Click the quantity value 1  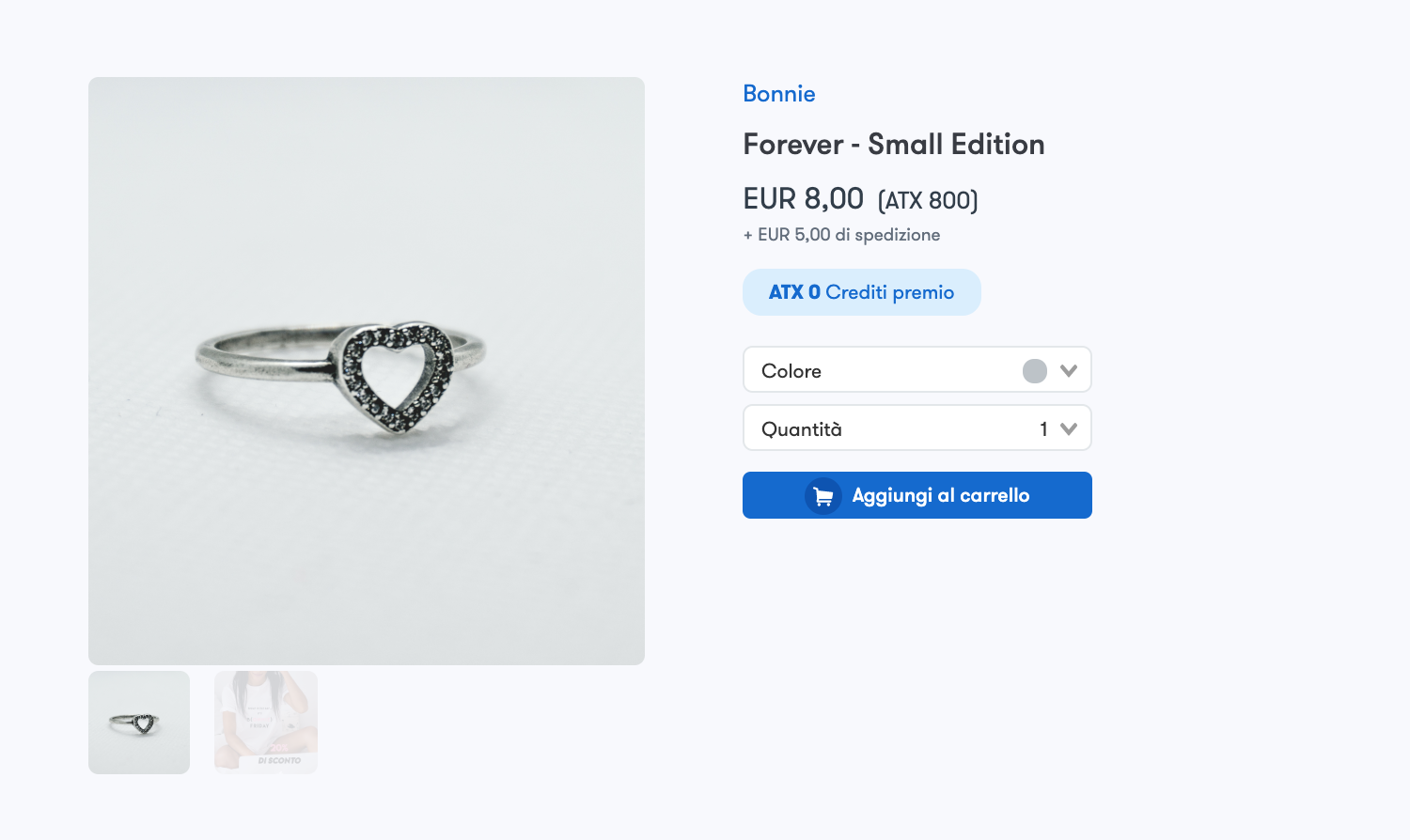tap(1043, 429)
